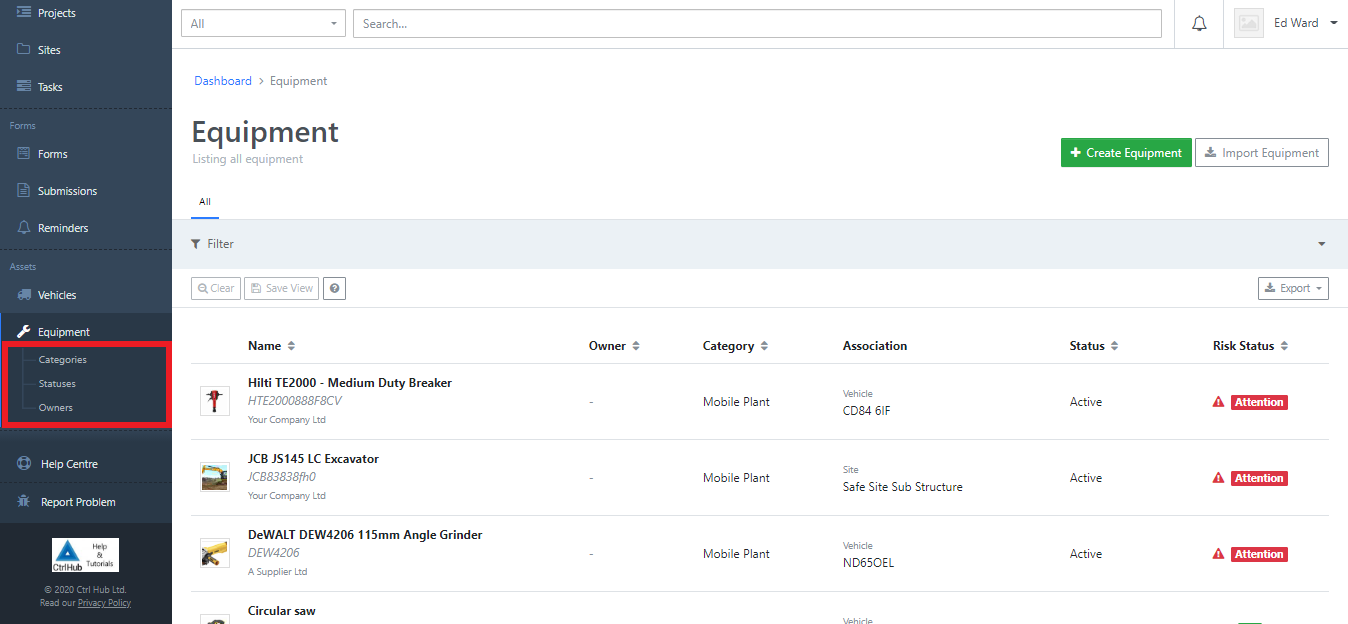Click the Help Centre lifebuoy icon
1348x624 pixels.
(25, 464)
